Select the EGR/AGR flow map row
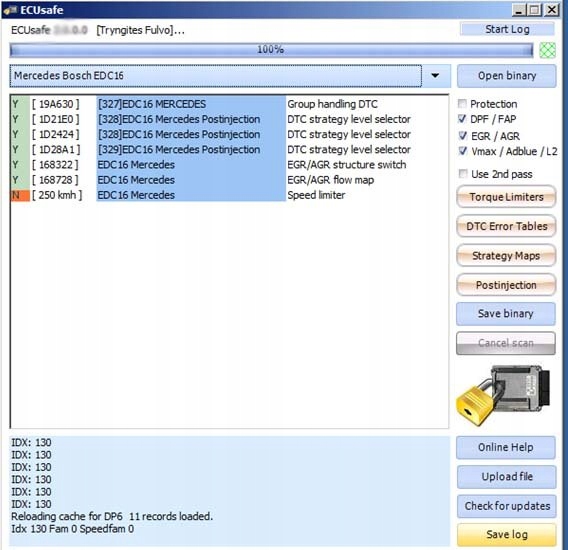The width and height of the screenshot is (568, 550). pyautogui.click(x=229, y=180)
